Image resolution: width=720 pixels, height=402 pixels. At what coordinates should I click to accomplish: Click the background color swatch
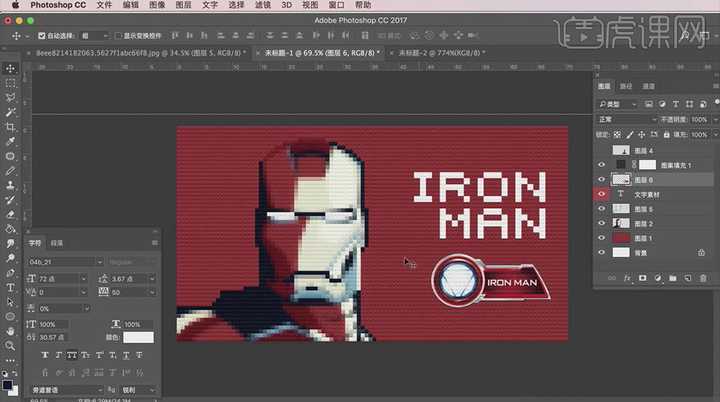pyautogui.click(x=14, y=391)
